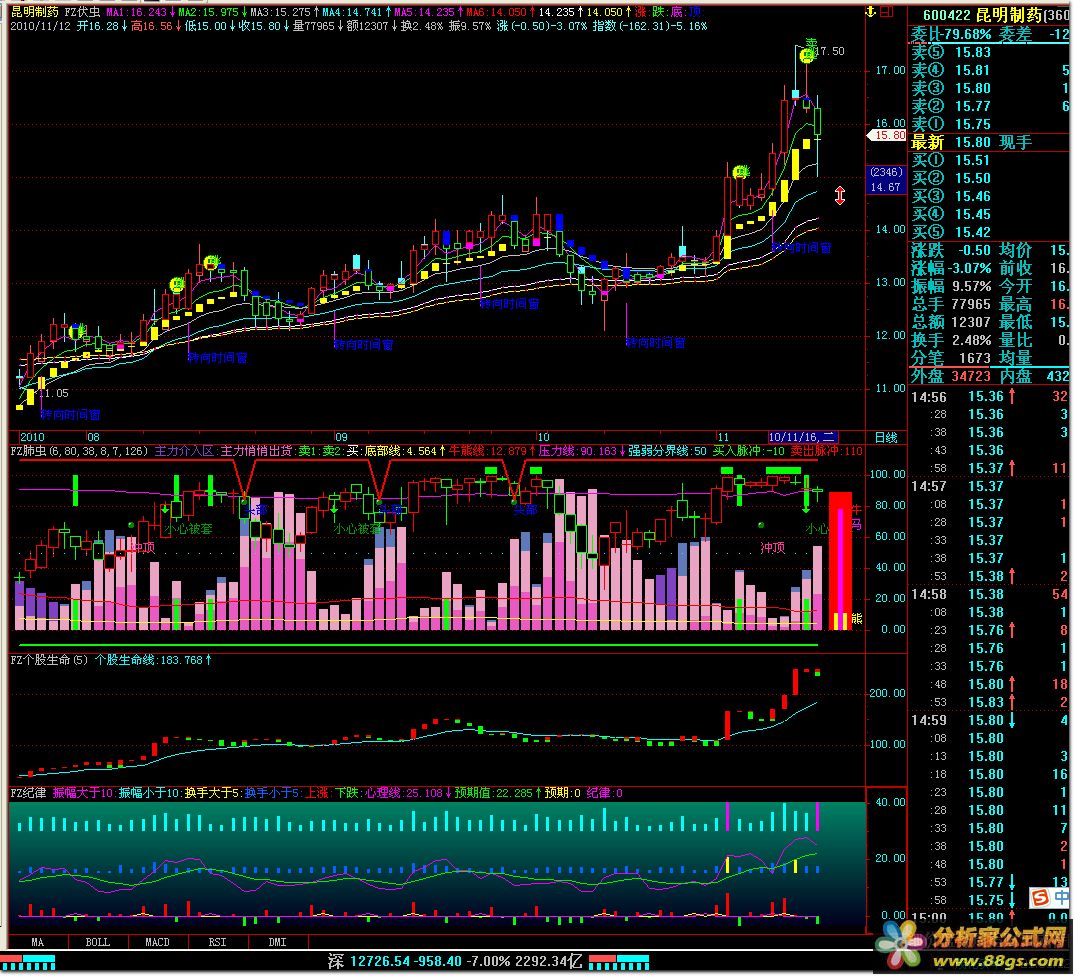Click the 卖④ 15.81 ask row

[990, 70]
